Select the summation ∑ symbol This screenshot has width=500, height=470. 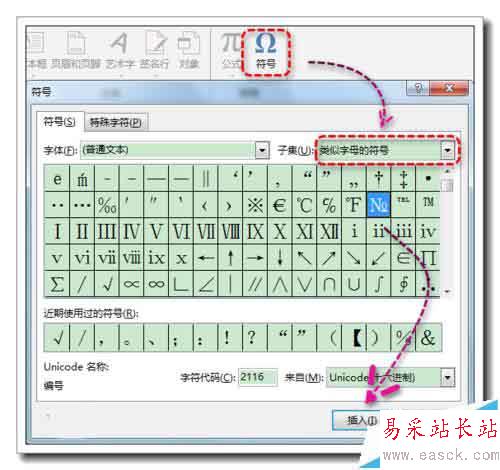57,284
